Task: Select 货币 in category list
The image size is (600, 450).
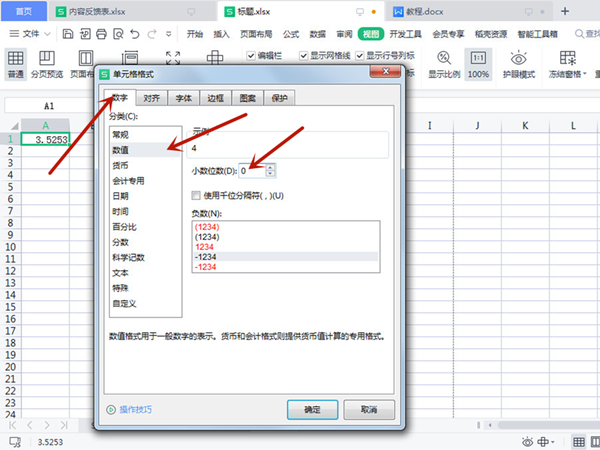Action: (120, 165)
